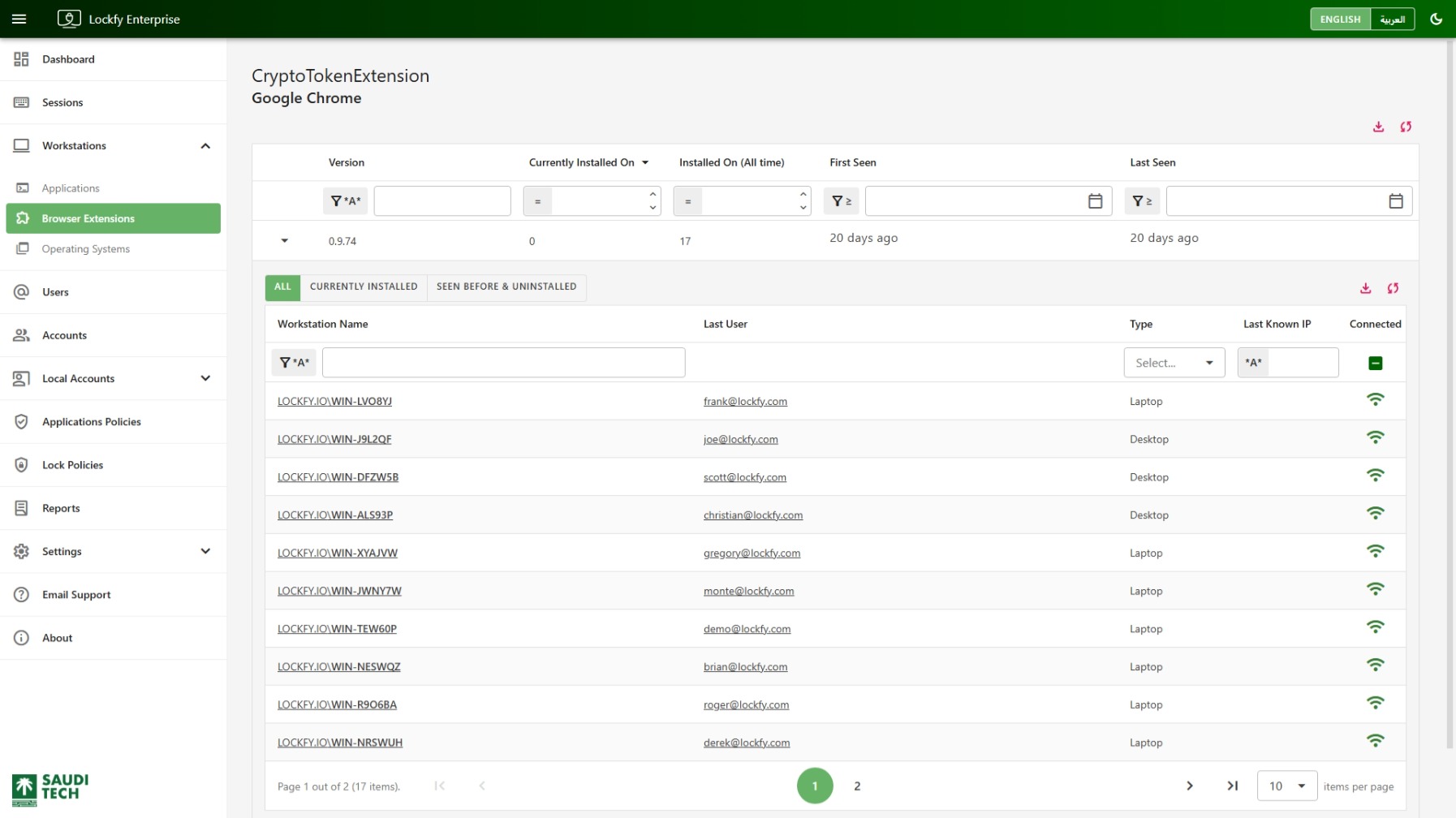
Task: Open the hamburger menu
Action: 19,19
